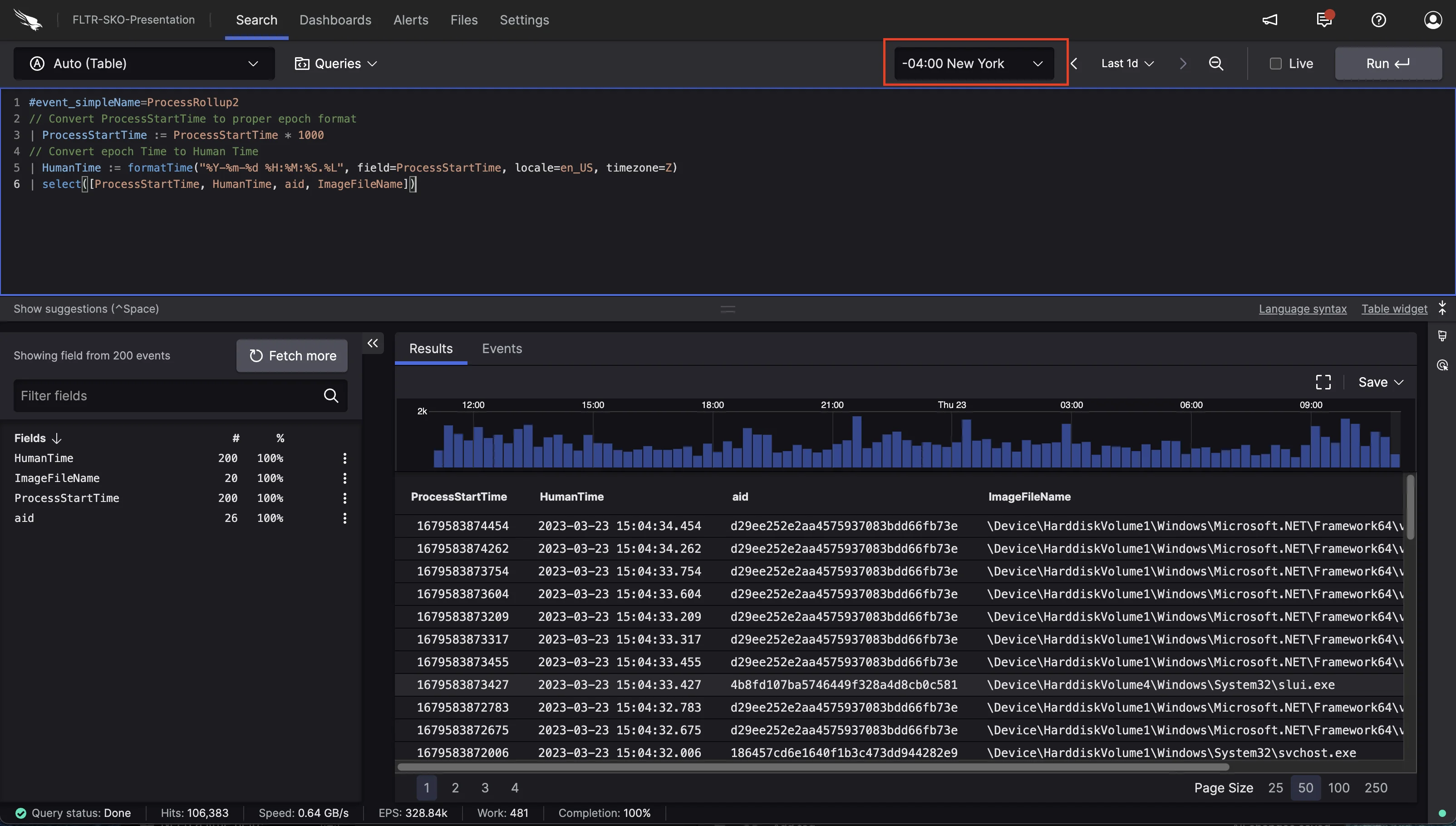Set page size to 100
This screenshot has height=826, width=1456.
pos(1338,787)
